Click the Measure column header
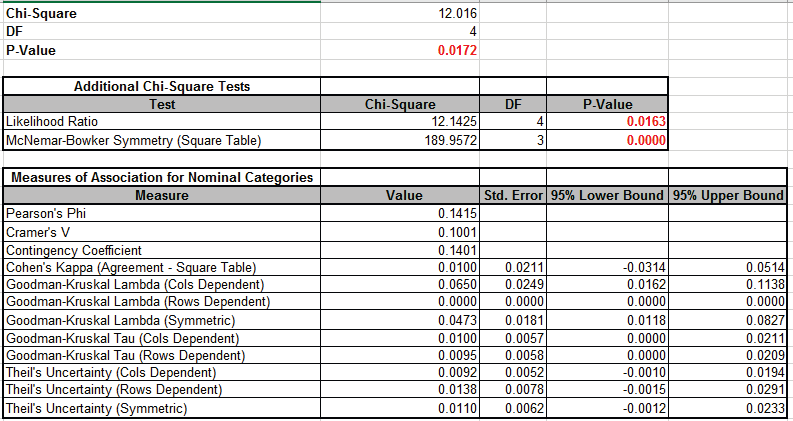Viewport: 793px width, 421px height. 162,195
